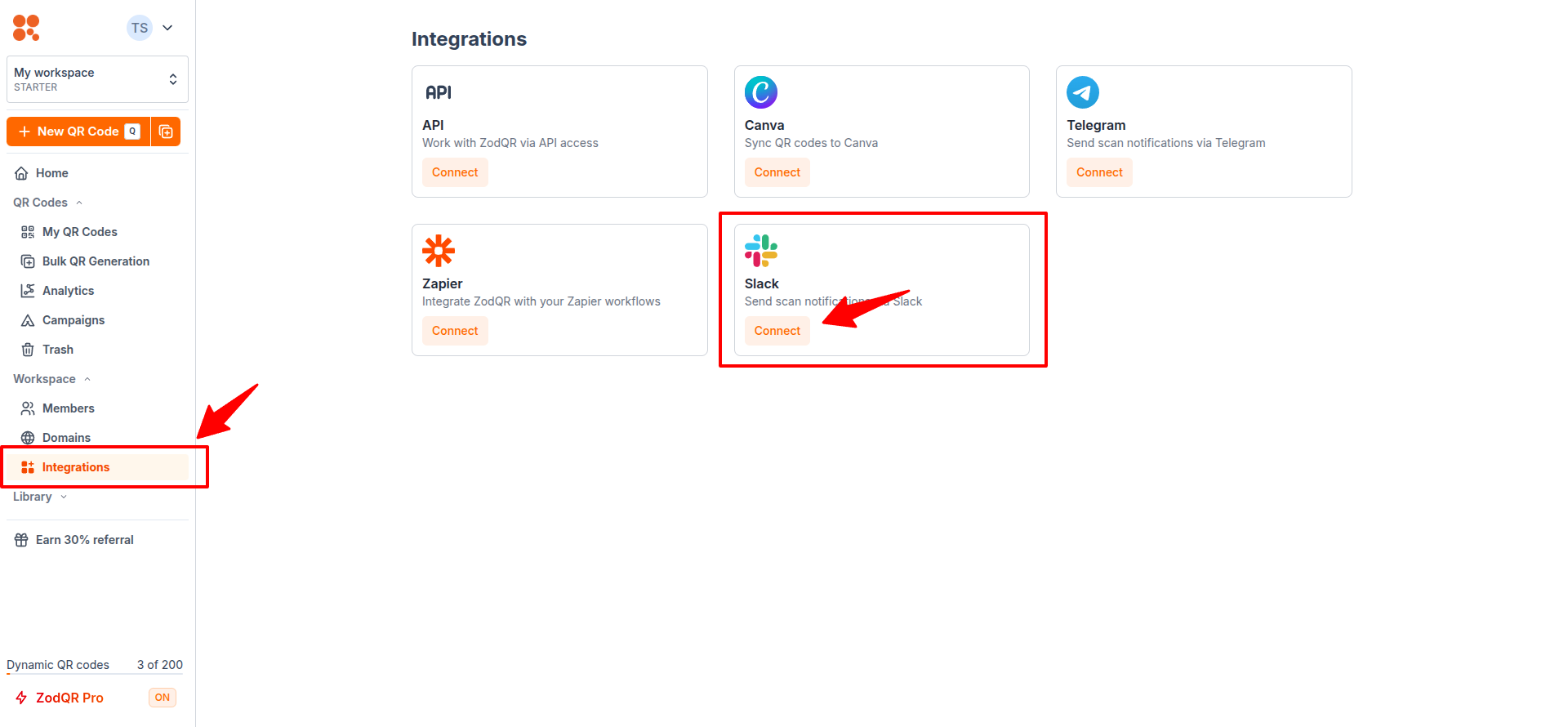The image size is (1568, 727).
Task: Connect the Slack integration
Action: (x=777, y=331)
